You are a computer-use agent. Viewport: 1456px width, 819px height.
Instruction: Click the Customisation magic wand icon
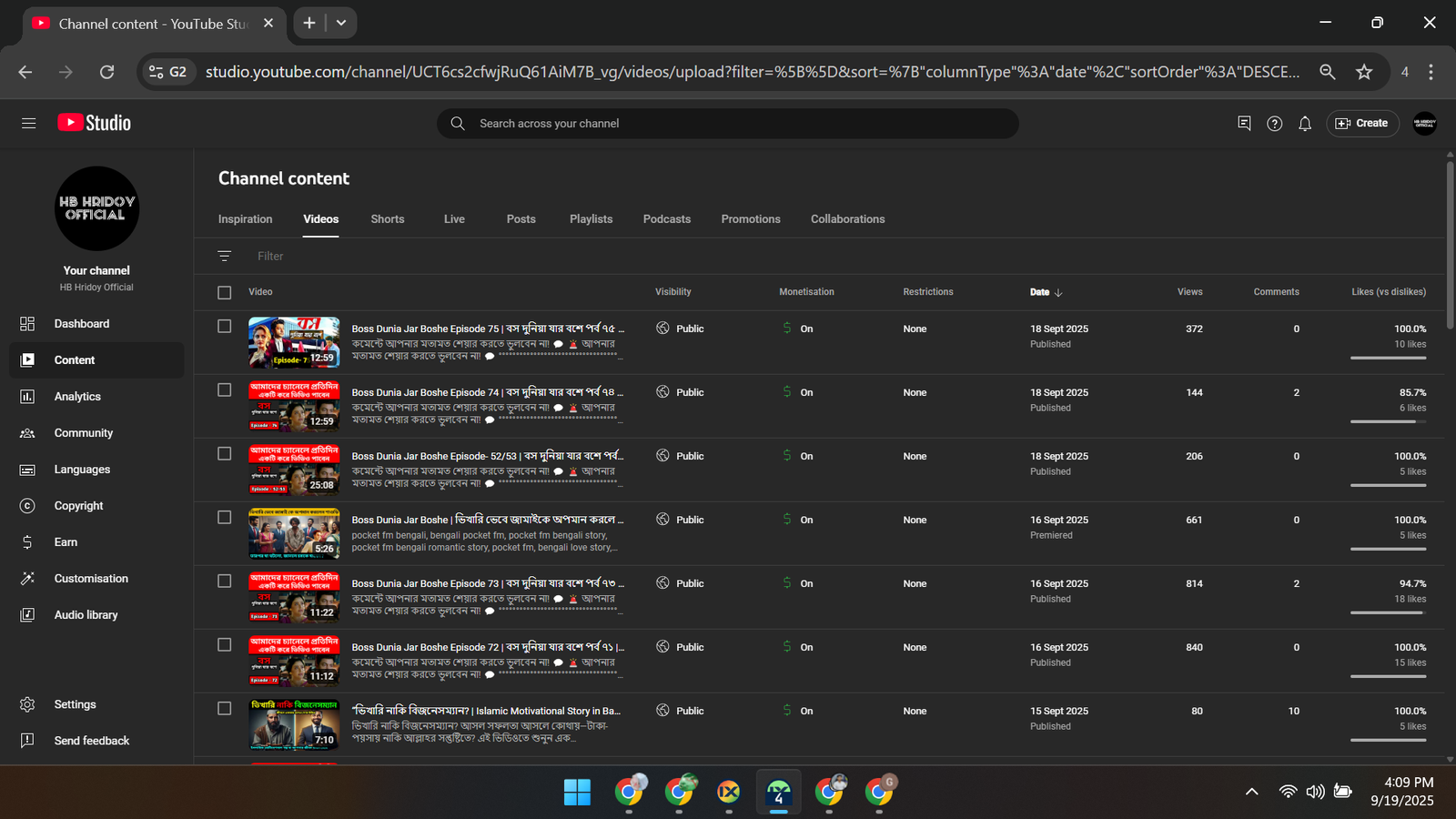click(27, 579)
